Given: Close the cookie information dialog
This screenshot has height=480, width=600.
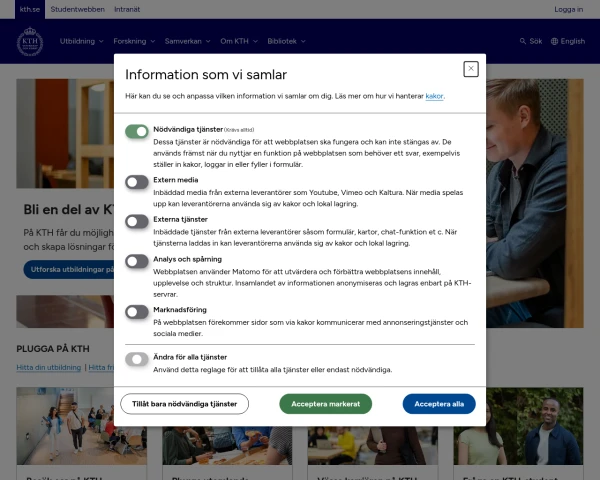Looking at the screenshot, I should 470,69.
